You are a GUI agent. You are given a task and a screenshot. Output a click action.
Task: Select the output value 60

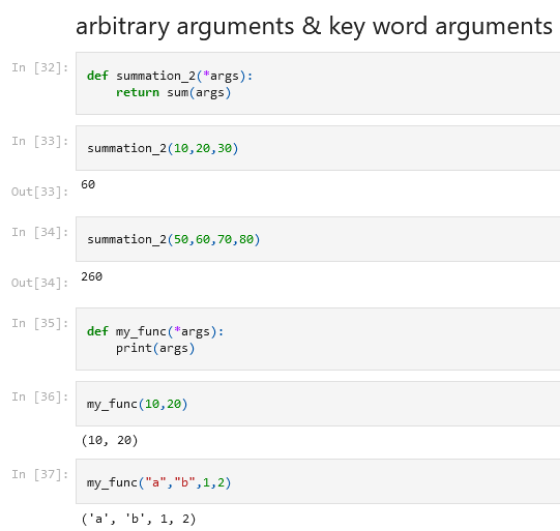point(88,185)
